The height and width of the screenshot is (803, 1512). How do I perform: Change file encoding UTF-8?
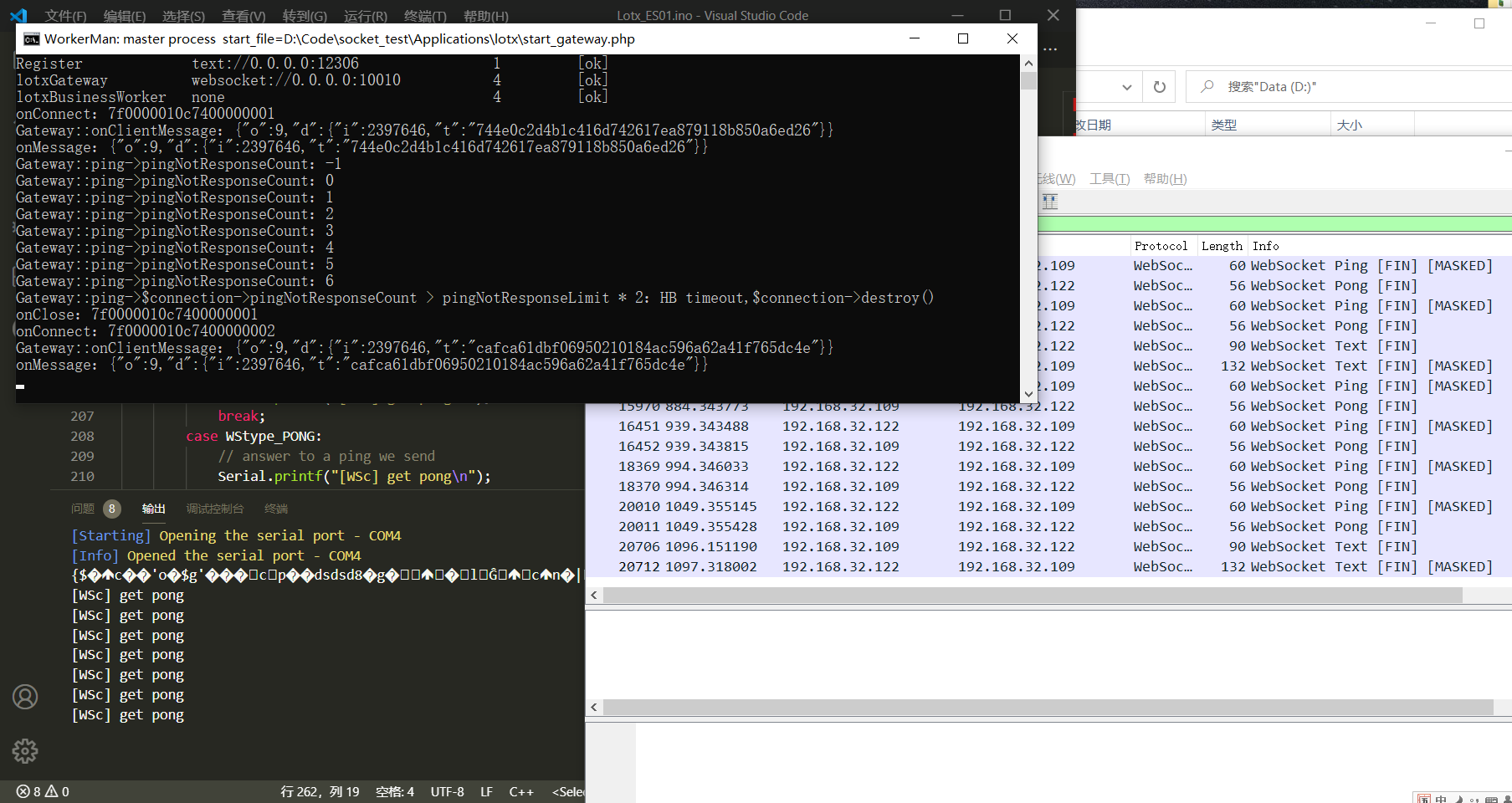[x=447, y=791]
